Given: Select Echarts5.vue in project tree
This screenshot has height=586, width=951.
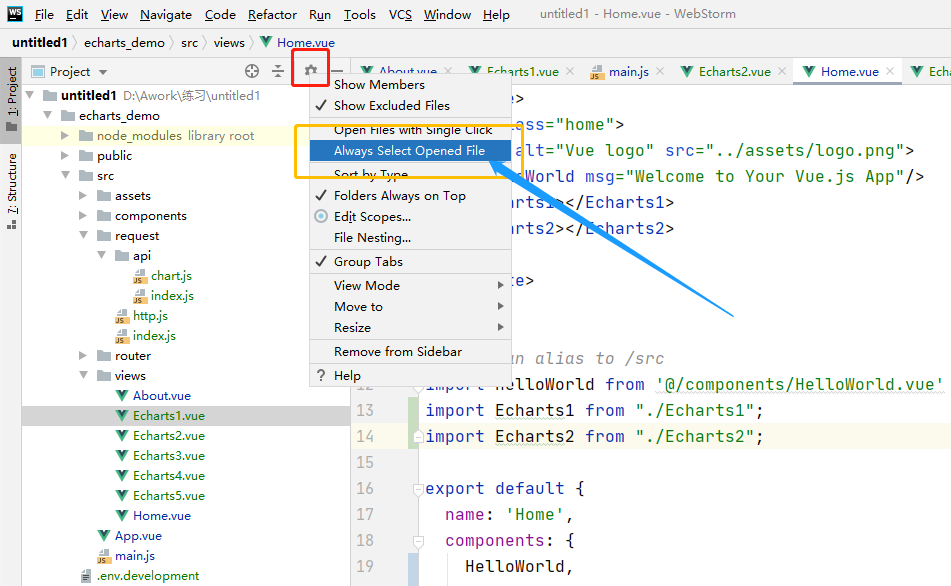Looking at the screenshot, I should 169,496.
